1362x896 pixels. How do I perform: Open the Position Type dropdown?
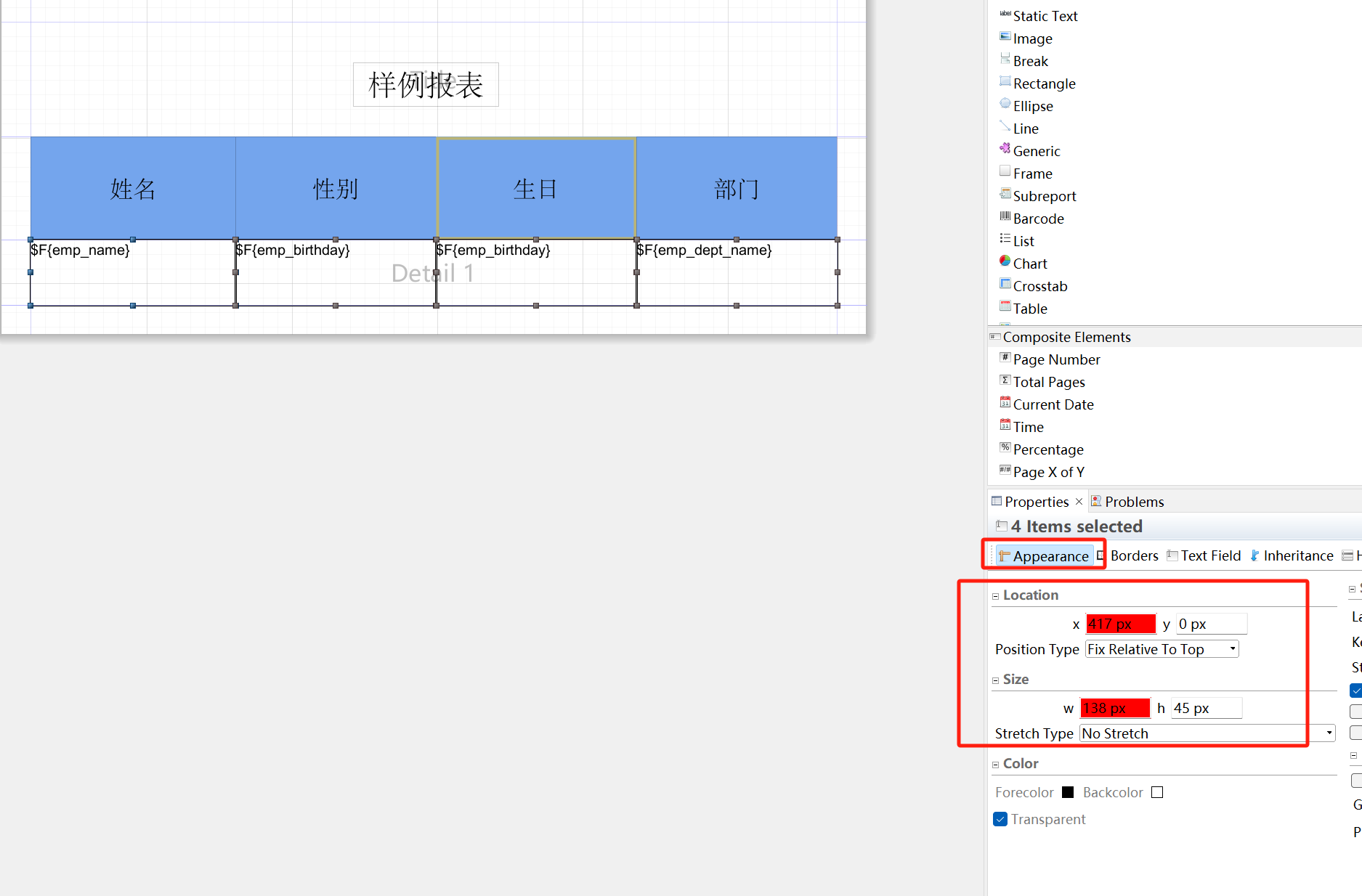click(1162, 649)
